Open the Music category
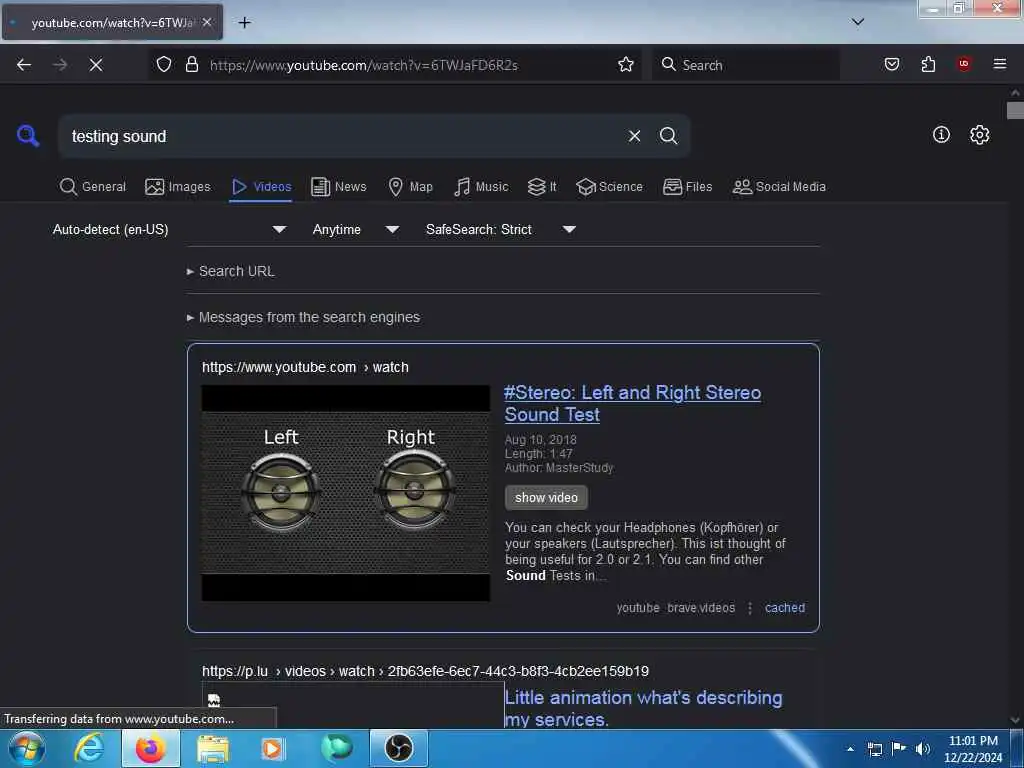This screenshot has height=768, width=1024. [481, 187]
